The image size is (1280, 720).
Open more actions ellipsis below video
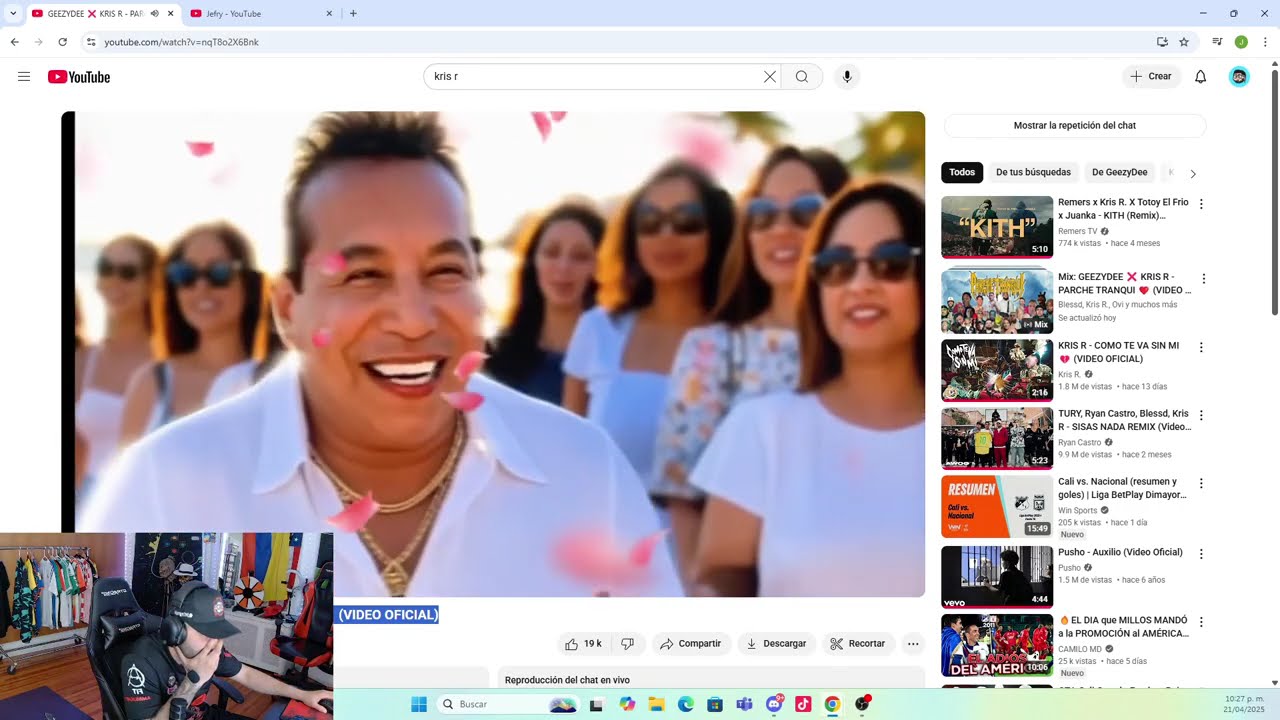(913, 644)
